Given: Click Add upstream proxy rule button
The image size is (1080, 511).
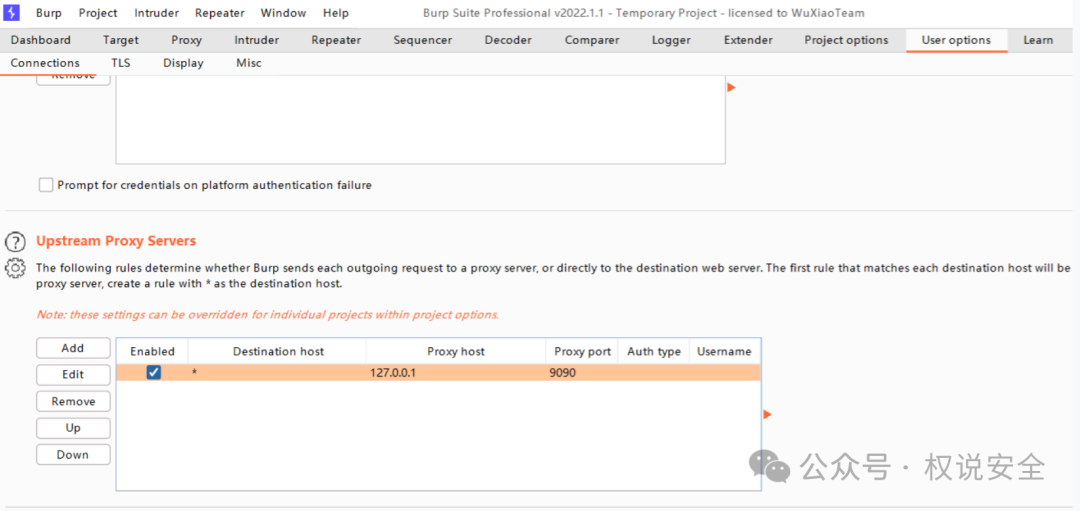Looking at the screenshot, I should coord(73,348).
